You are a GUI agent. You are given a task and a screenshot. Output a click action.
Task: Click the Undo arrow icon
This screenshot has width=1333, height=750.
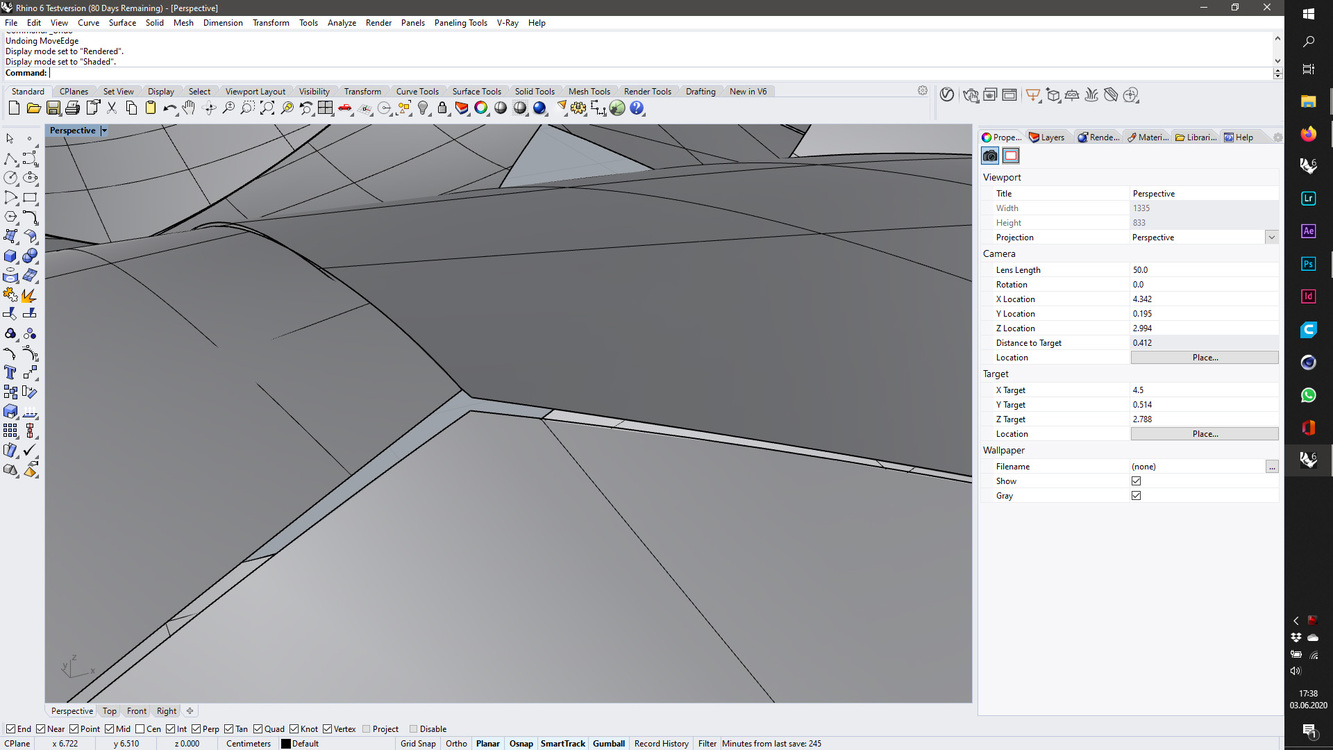click(170, 108)
